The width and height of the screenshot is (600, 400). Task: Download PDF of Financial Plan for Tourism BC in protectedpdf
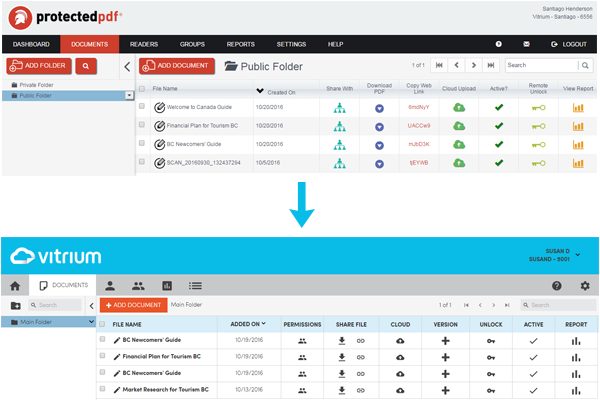(379, 127)
